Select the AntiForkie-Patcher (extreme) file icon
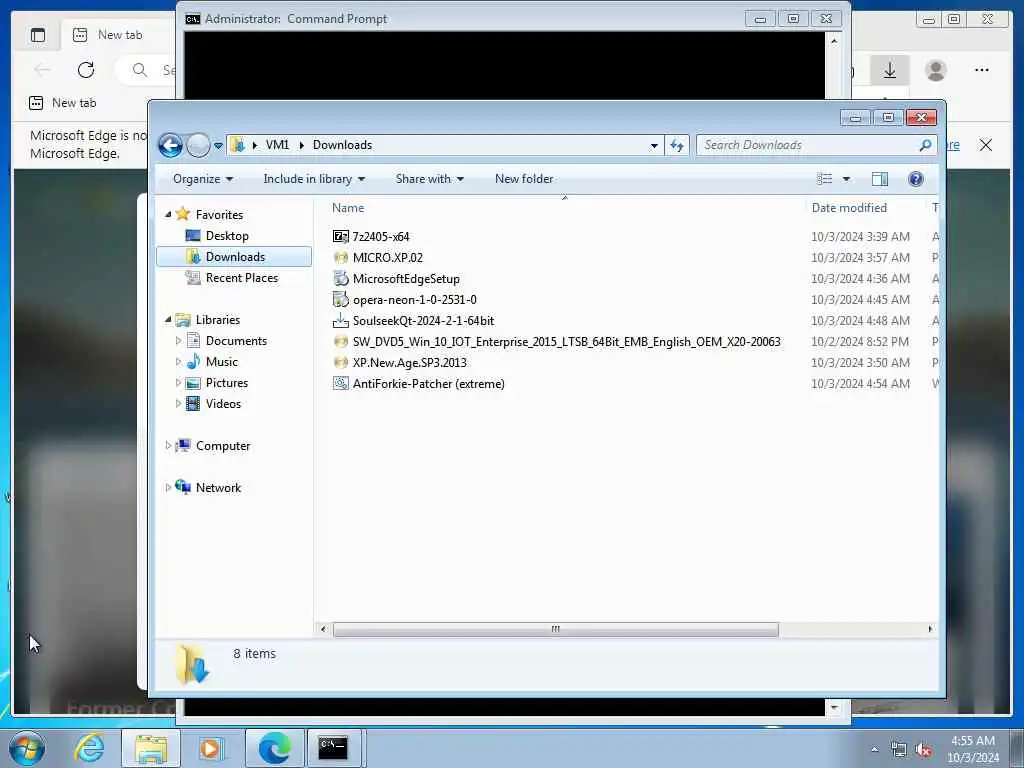This screenshot has height=768, width=1024. click(340, 383)
